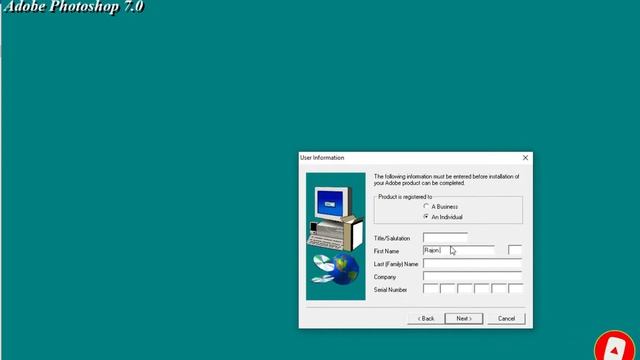Viewport: 640px width, 360px height.
Task: Click the Title/Salutation input field
Action: click(445, 238)
